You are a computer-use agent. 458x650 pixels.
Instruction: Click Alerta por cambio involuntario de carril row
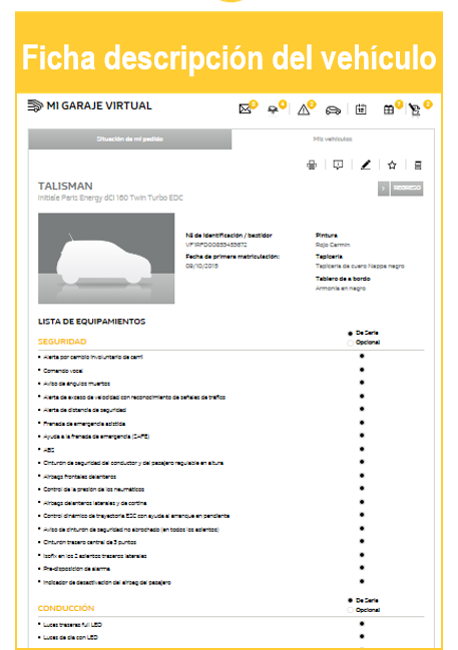[231, 357]
